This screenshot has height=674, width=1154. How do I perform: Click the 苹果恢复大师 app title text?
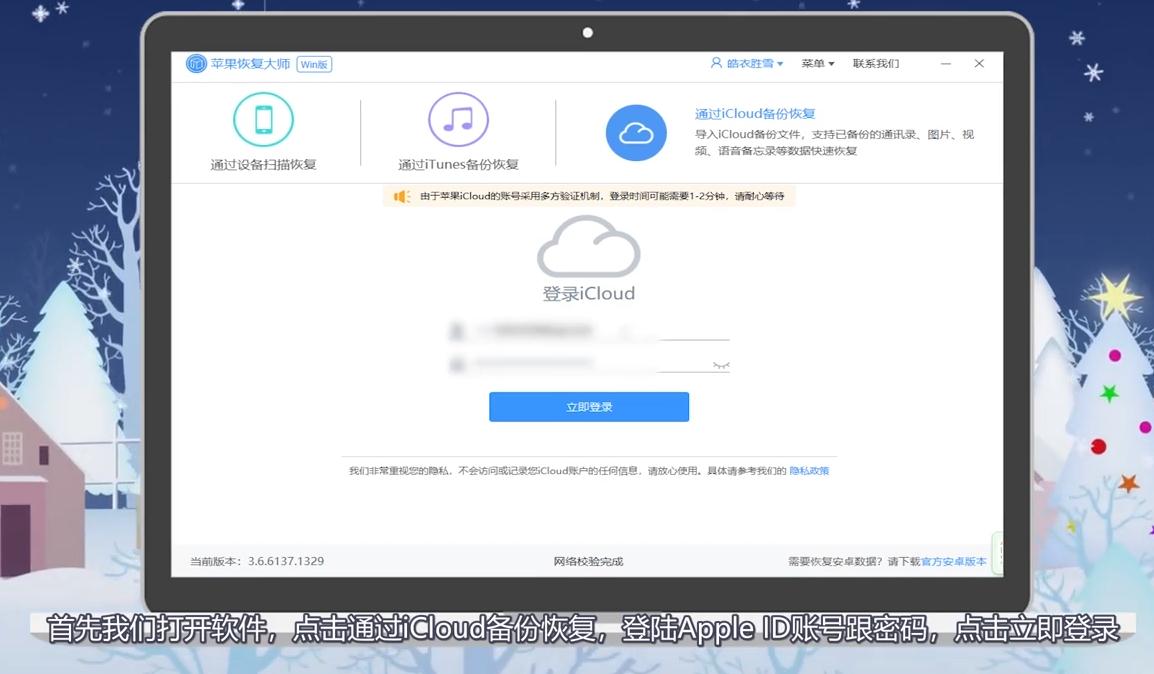coord(250,64)
